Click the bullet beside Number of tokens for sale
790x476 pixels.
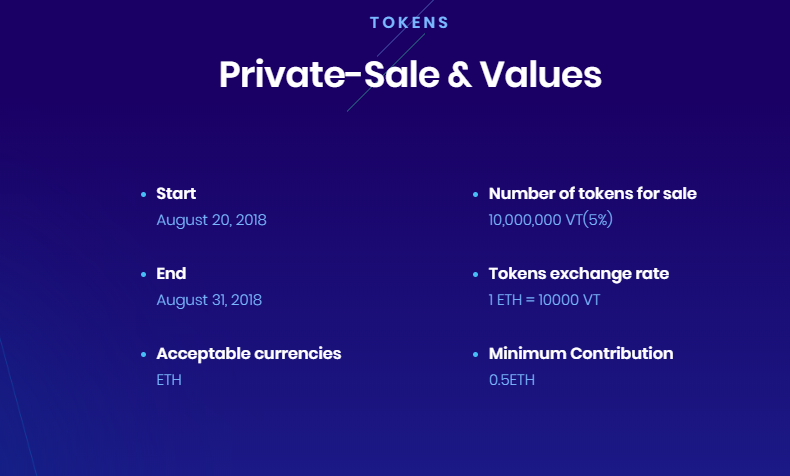[476, 195]
